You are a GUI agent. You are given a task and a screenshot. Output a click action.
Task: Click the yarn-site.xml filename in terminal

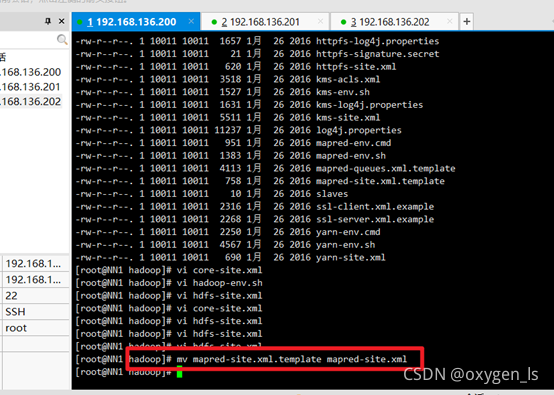pos(350,258)
